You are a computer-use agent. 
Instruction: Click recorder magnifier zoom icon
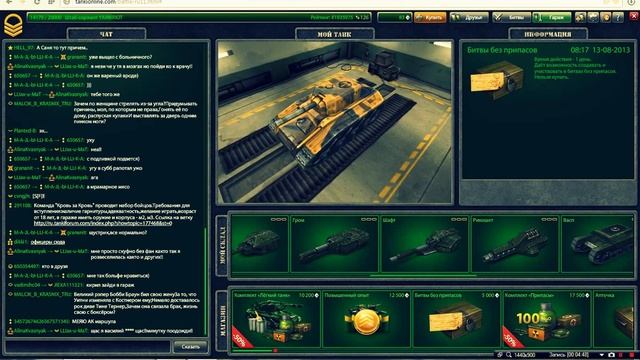(509, 355)
